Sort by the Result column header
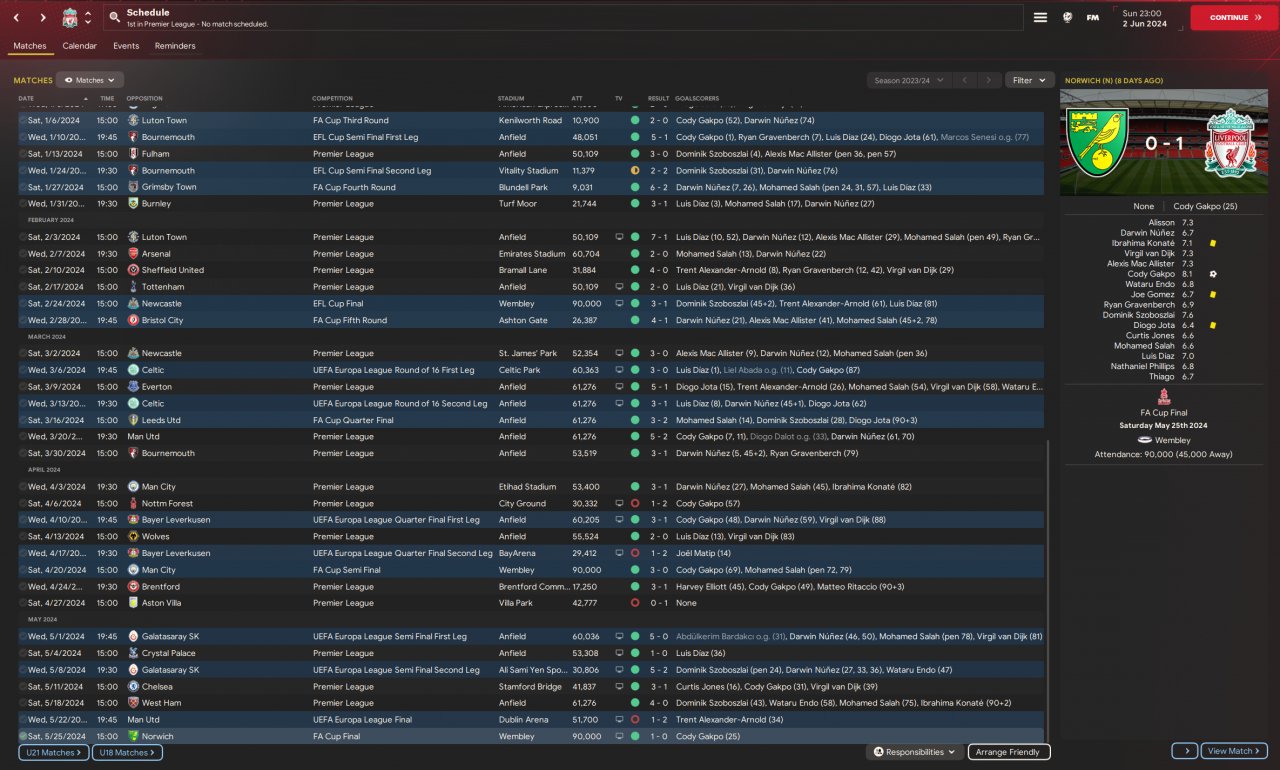 click(x=658, y=99)
